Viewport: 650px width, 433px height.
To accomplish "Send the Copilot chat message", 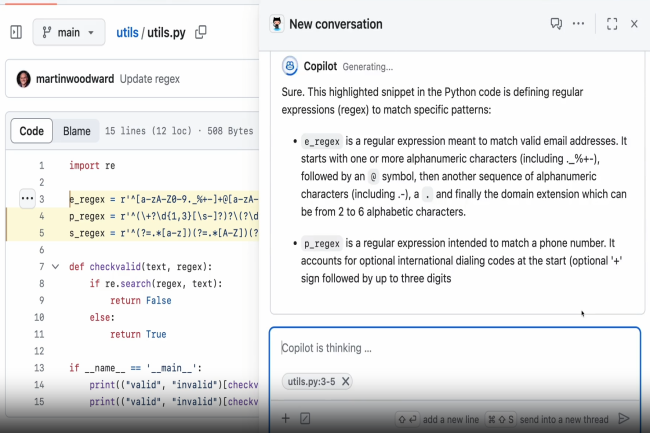I will (624, 418).
